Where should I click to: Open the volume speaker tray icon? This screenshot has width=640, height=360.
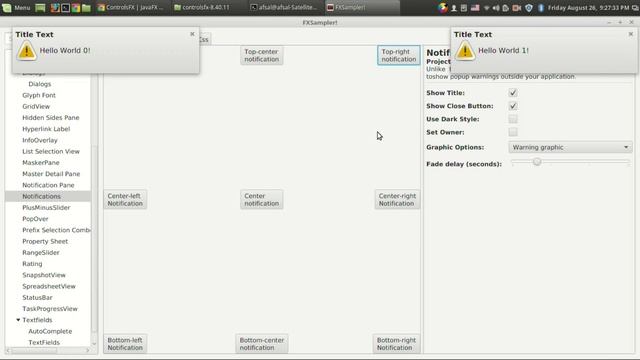[496, 8]
